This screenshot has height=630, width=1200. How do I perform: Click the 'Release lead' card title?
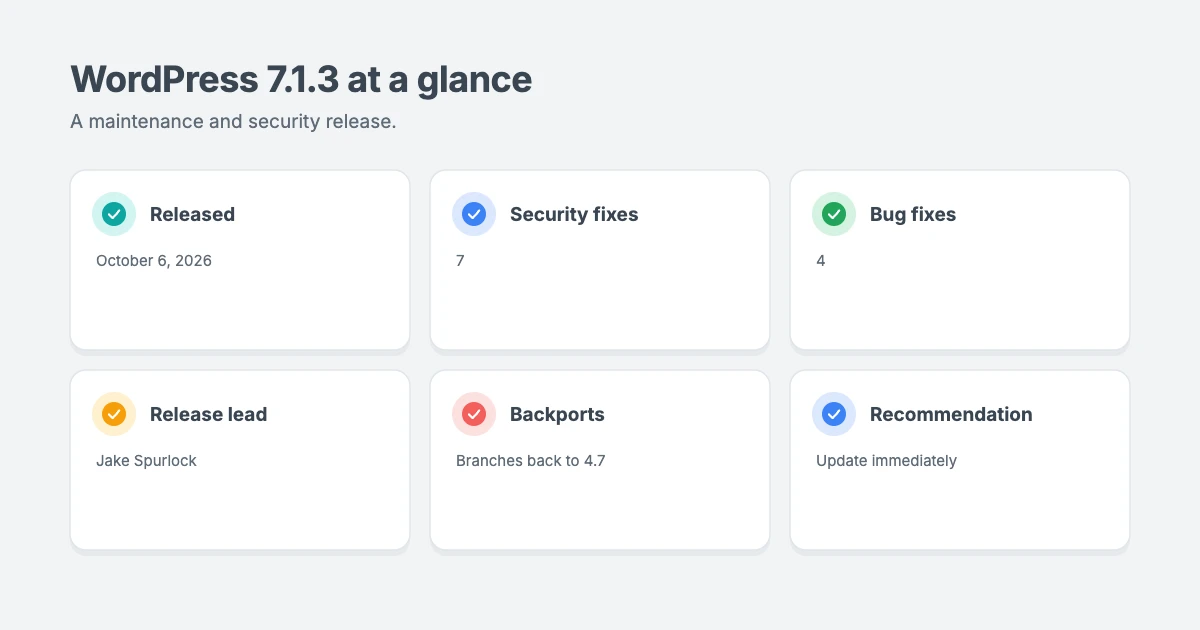tap(208, 414)
